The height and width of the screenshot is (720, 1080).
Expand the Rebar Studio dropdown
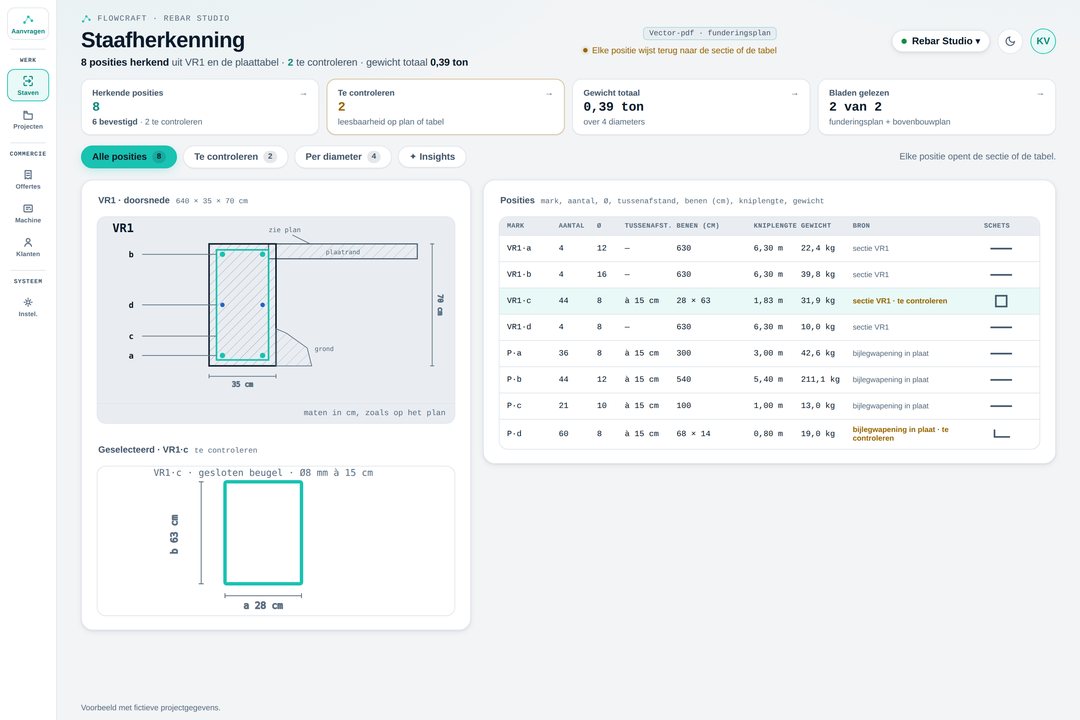pos(940,41)
